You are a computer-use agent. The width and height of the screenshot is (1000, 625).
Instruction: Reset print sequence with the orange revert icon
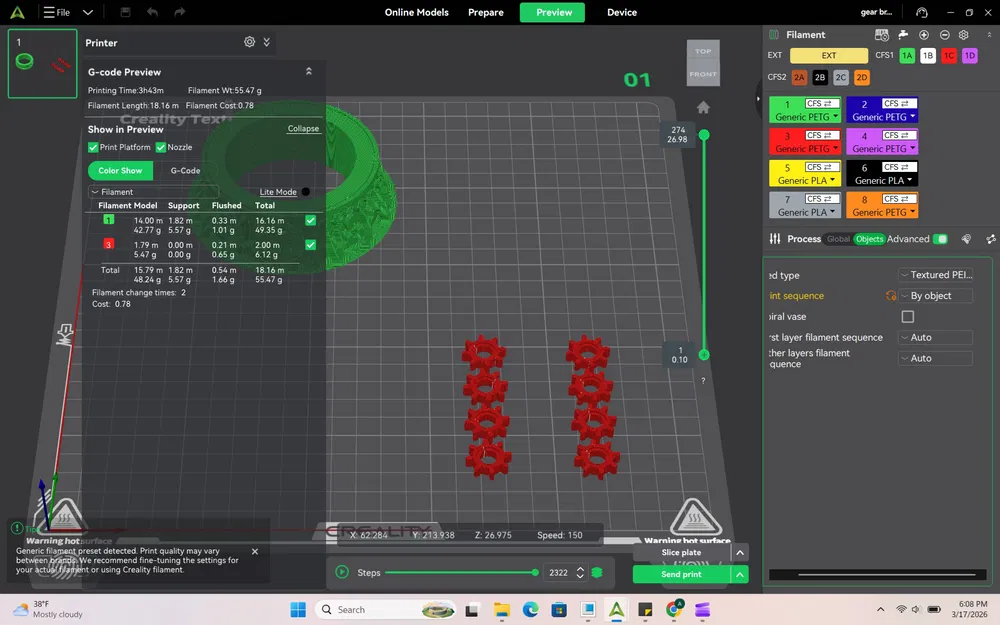(890, 296)
